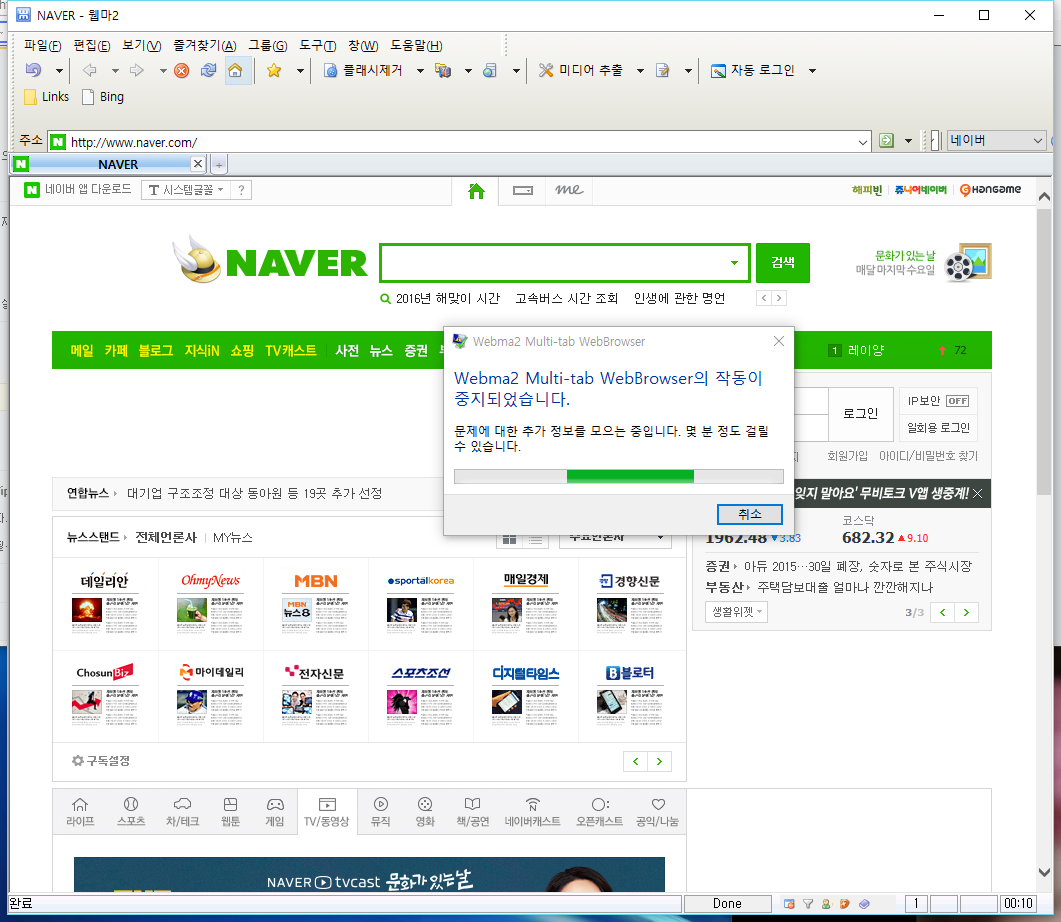Open the 미디어 추출 tool

point(582,70)
